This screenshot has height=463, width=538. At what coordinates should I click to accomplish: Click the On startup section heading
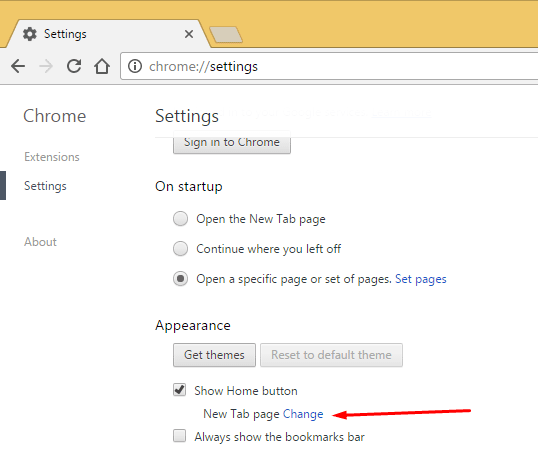click(189, 187)
